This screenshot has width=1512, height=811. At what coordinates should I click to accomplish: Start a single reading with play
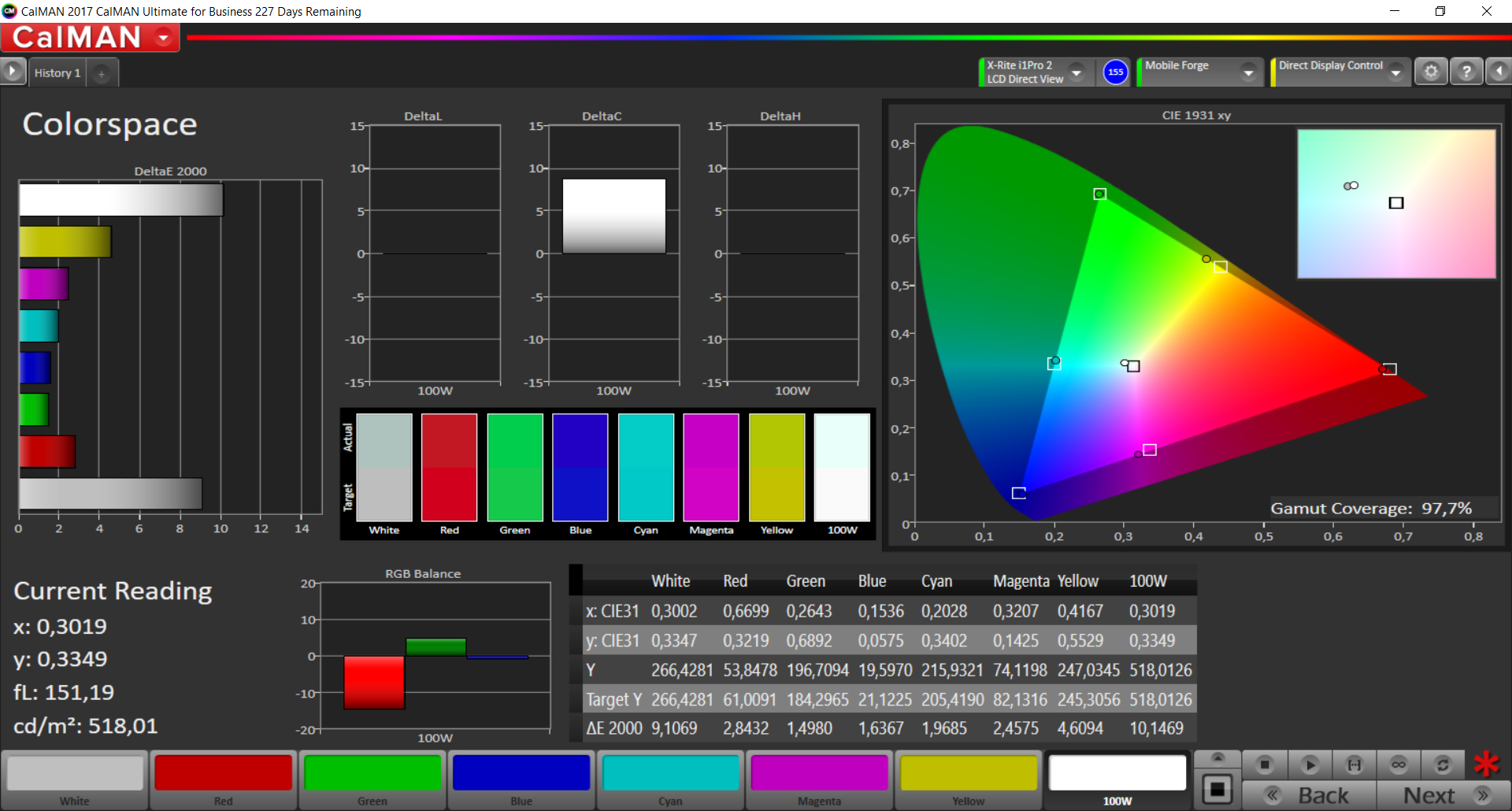[1310, 764]
